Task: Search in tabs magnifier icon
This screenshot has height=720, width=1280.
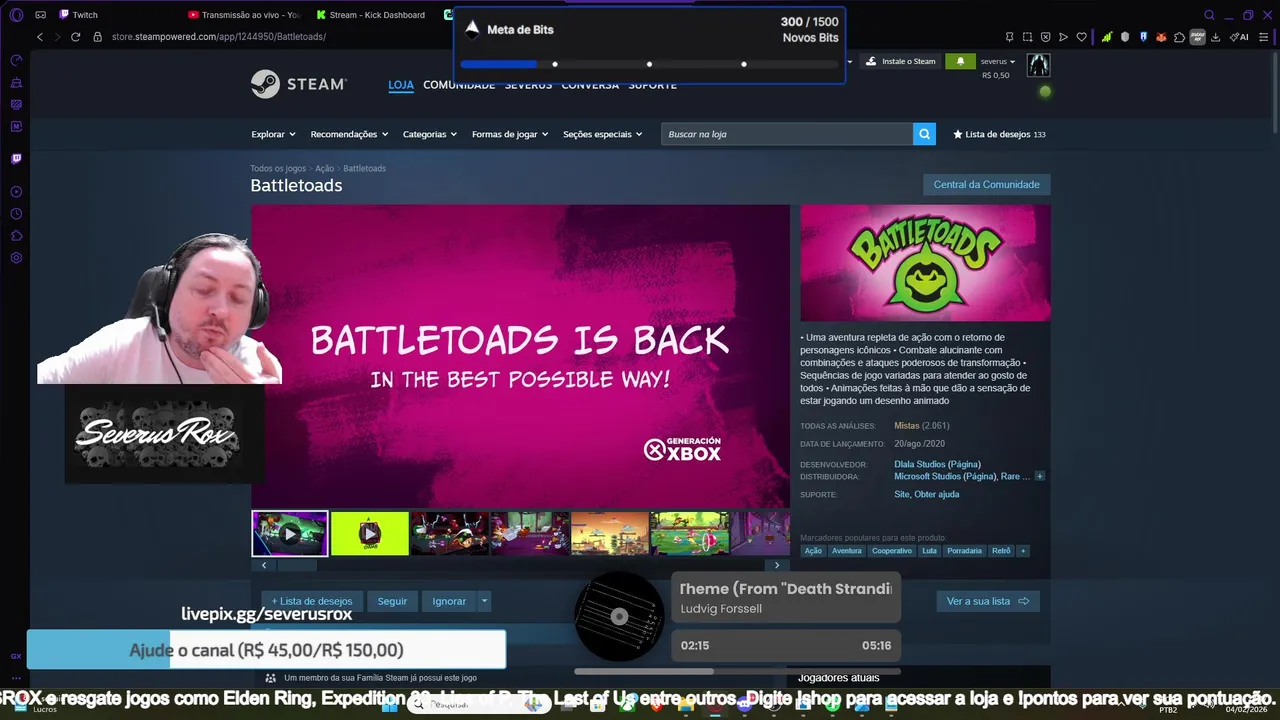Action: click(x=1209, y=15)
